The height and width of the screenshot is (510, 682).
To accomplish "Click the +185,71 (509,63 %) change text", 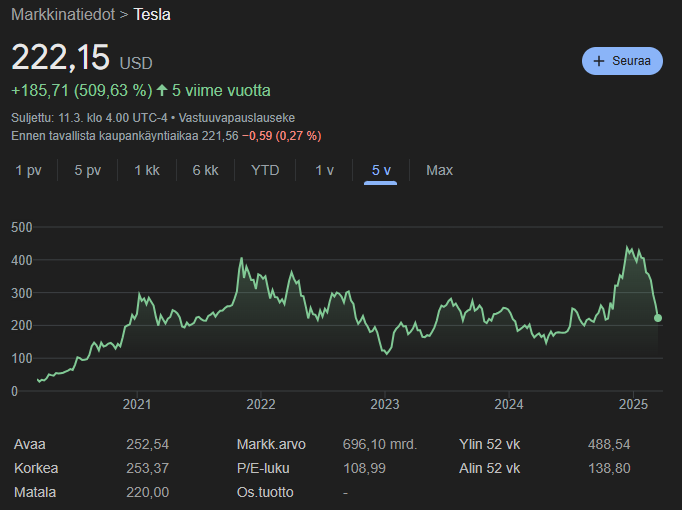I will click(82, 90).
